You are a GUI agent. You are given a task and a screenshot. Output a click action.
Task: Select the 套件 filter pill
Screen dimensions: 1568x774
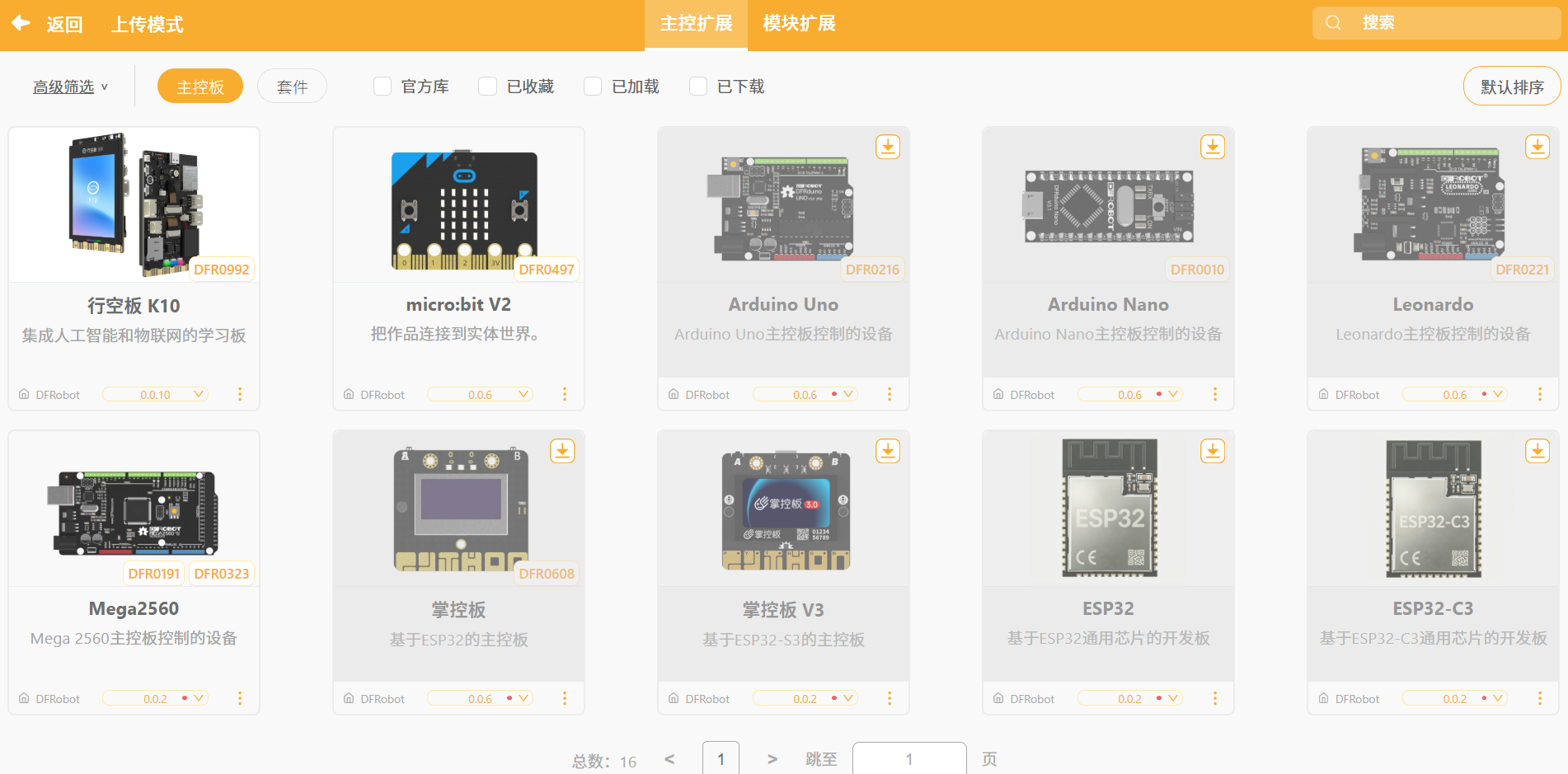(293, 86)
